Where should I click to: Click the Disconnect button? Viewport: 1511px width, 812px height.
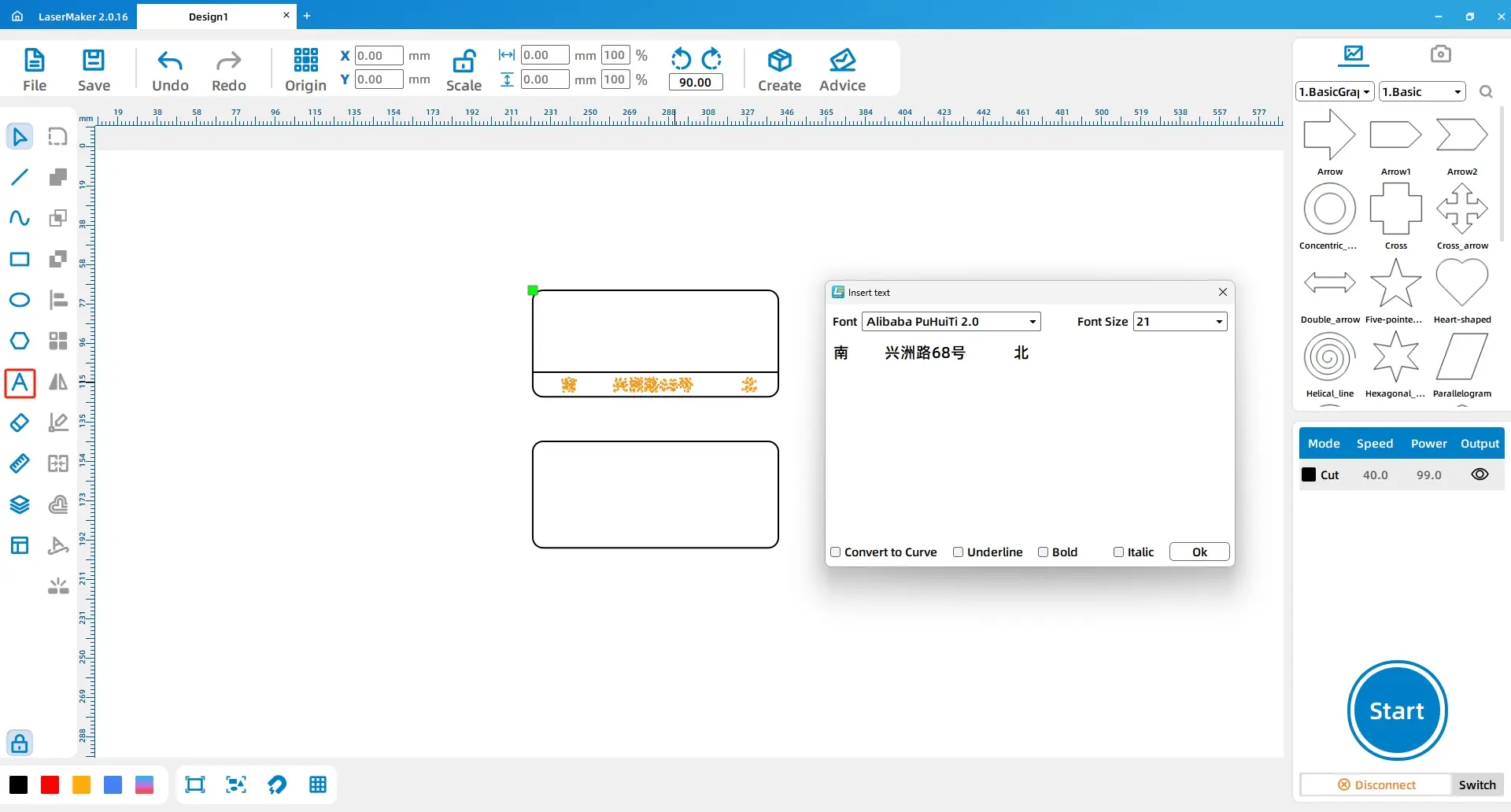pyautogui.click(x=1376, y=784)
